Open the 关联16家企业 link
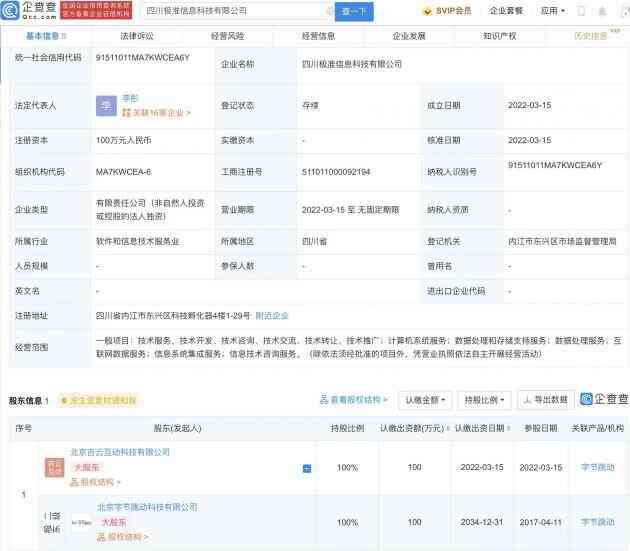Screen dimensions: 630x551 coord(161,113)
